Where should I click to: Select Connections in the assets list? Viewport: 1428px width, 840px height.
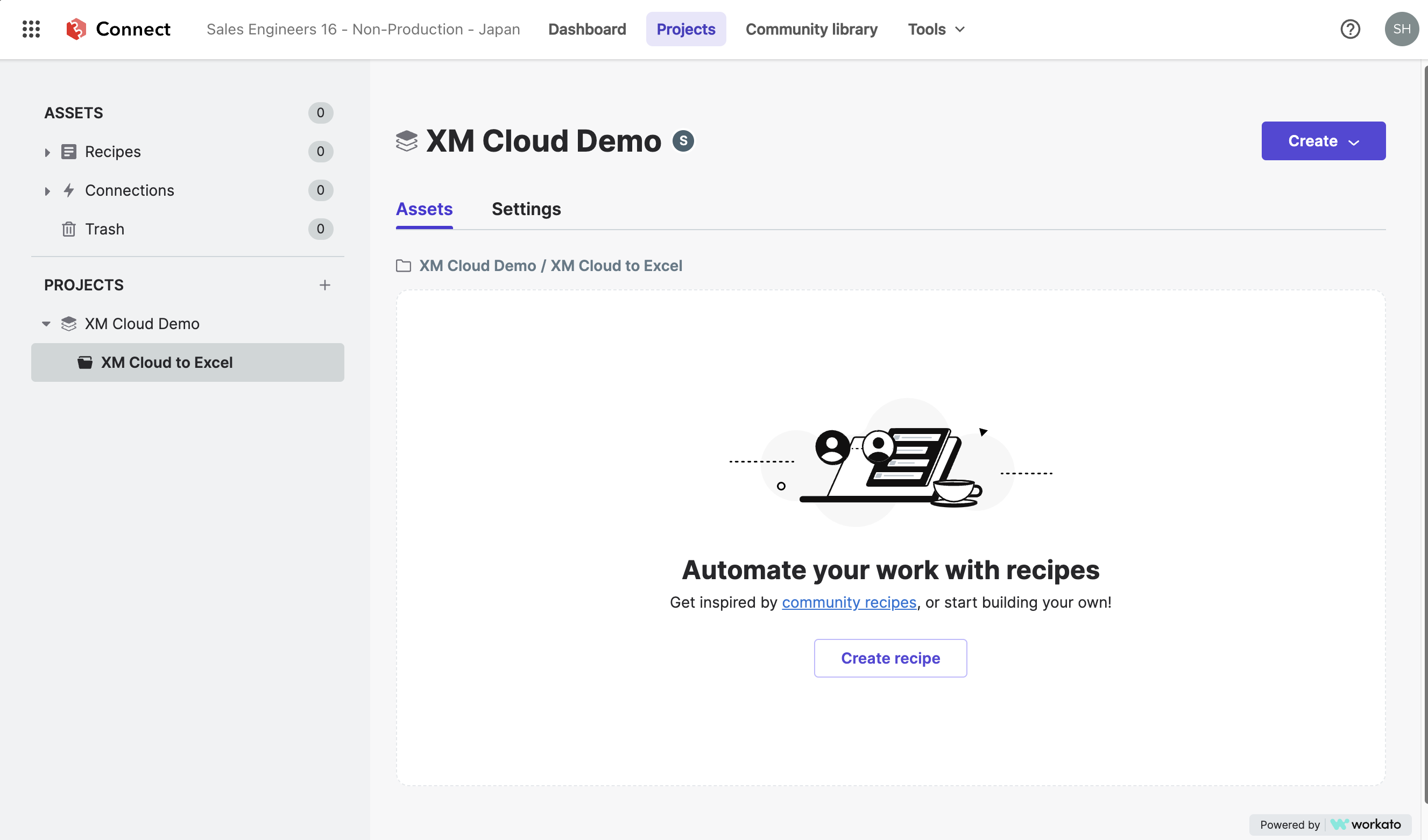pyautogui.click(x=188, y=190)
